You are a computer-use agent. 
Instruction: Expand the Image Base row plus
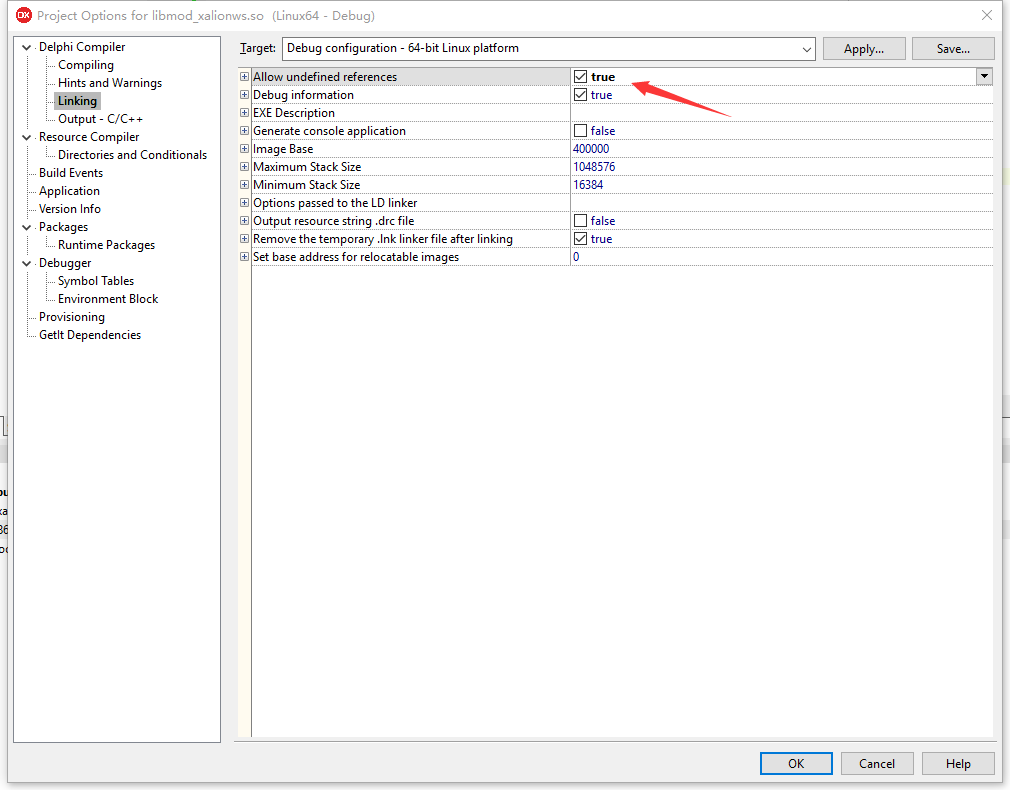click(244, 149)
